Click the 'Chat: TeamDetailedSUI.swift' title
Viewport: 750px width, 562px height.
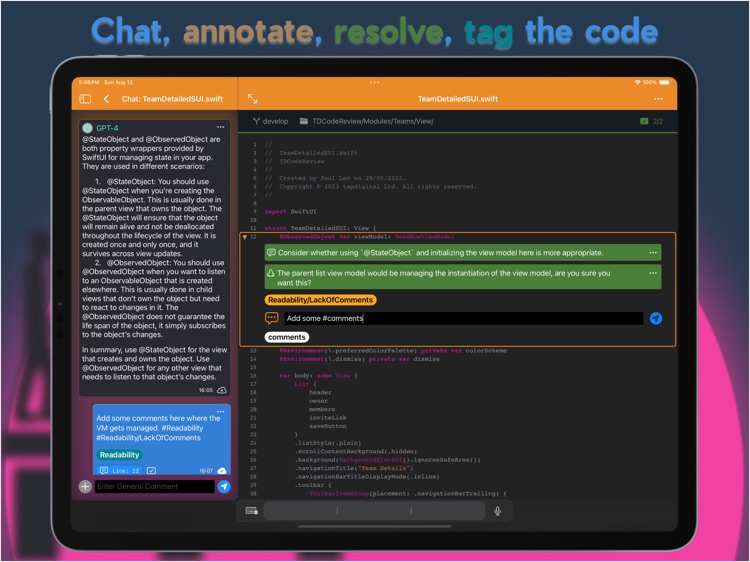[172, 99]
